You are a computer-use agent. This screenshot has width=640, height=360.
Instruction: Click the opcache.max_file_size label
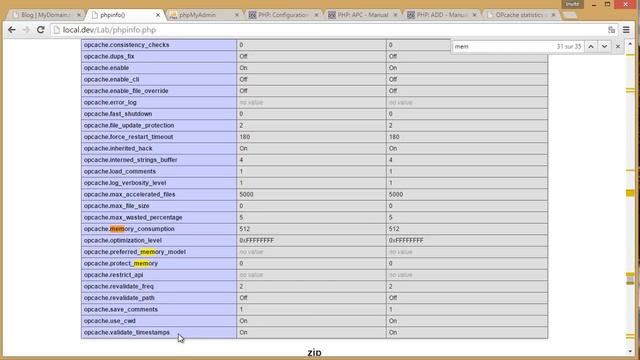coord(116,206)
